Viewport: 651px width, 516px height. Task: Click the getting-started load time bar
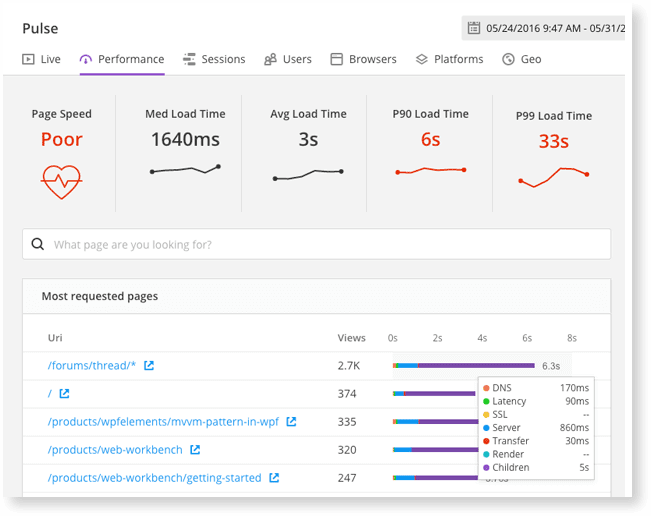click(436, 478)
